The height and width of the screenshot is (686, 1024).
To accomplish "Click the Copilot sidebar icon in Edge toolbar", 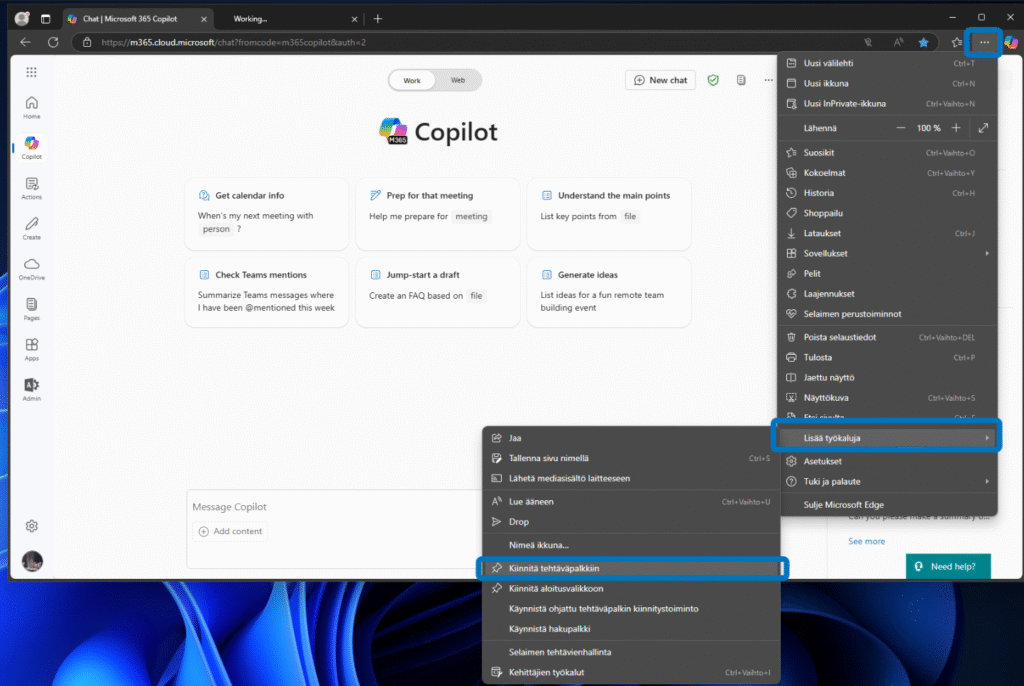I will coord(1012,42).
